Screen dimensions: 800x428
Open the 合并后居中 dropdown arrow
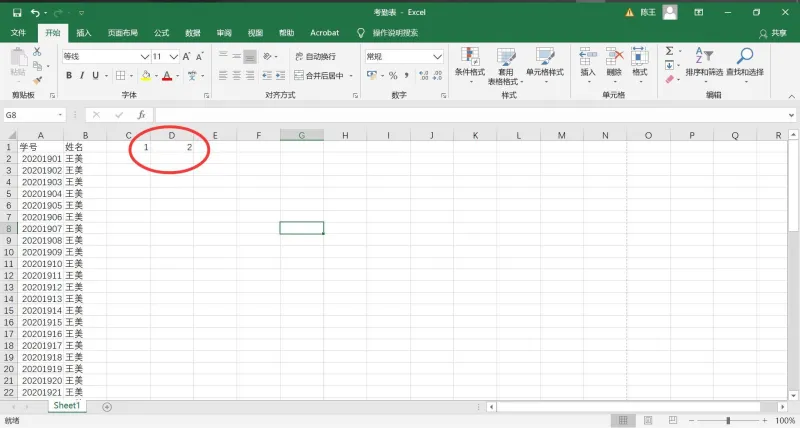tap(351, 75)
